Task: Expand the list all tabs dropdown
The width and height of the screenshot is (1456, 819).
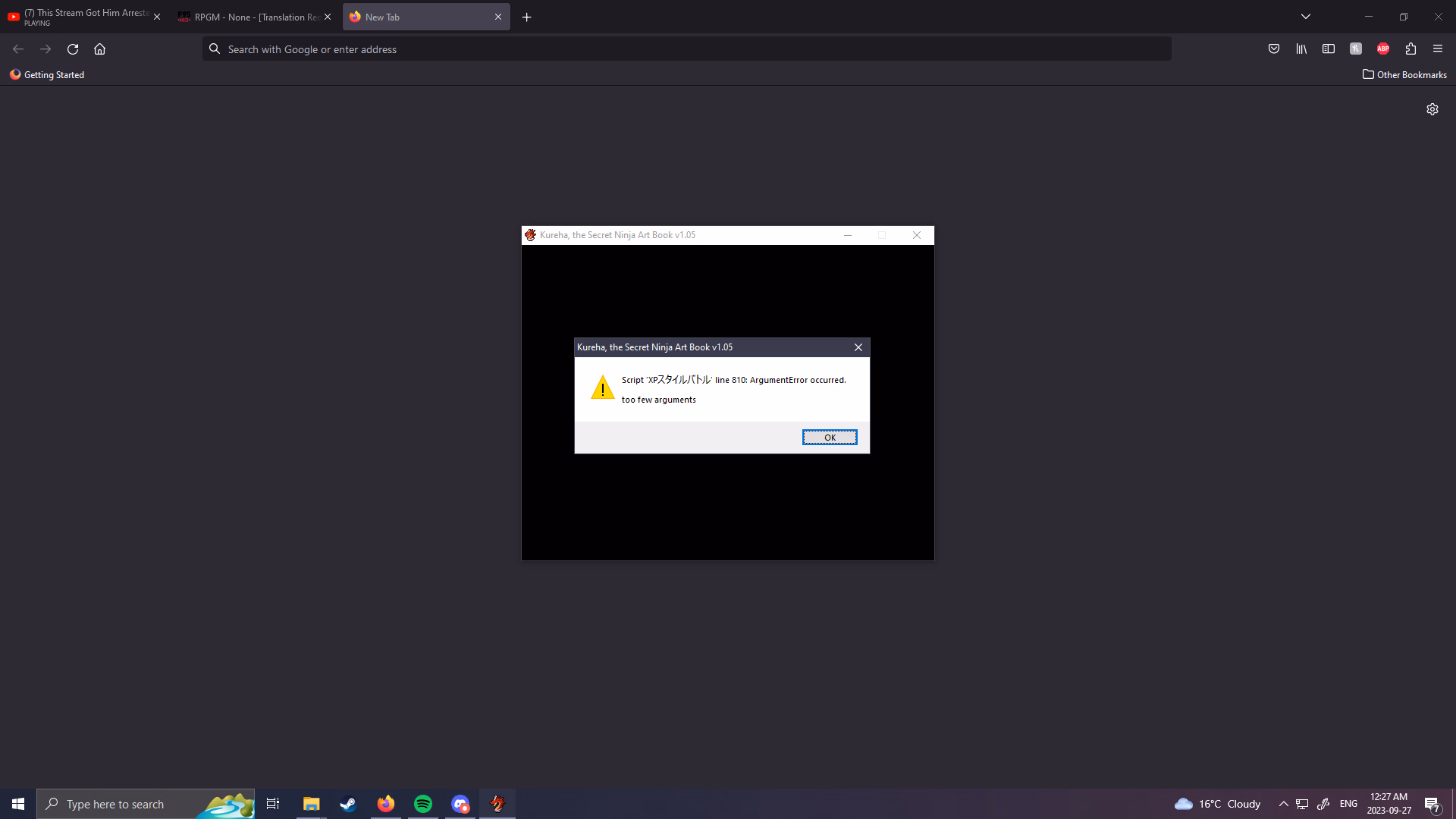Action: tap(1306, 17)
